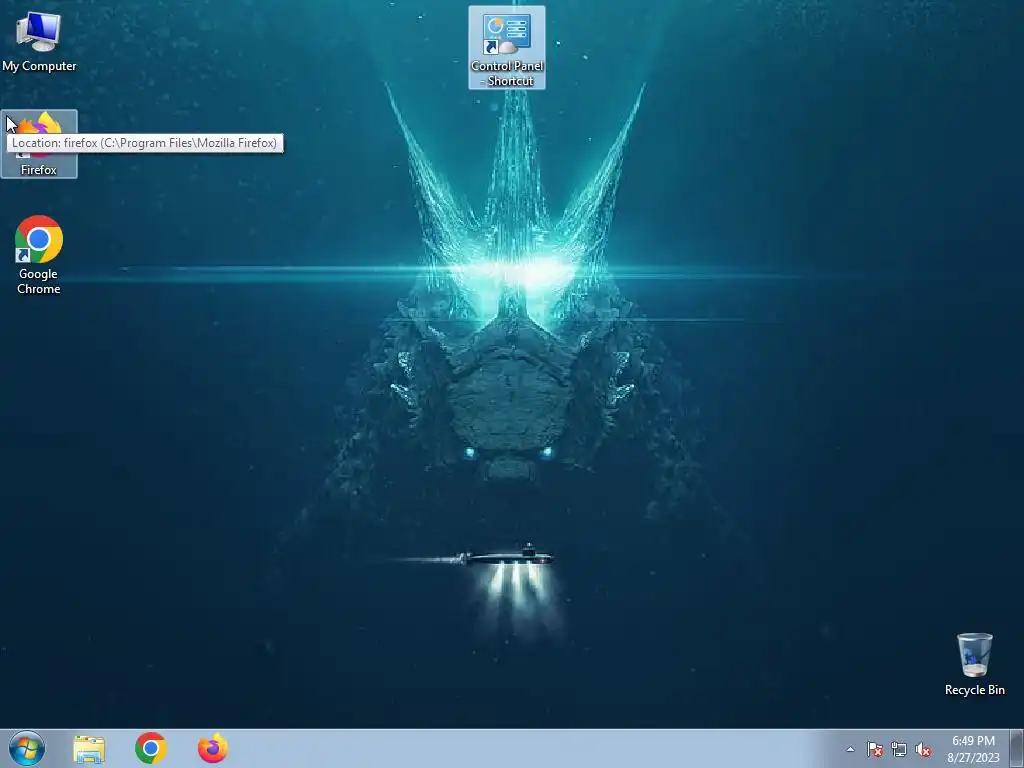Viewport: 1024px width, 768px height.
Task: Select the Control Panel shortcut icon
Action: tap(507, 48)
